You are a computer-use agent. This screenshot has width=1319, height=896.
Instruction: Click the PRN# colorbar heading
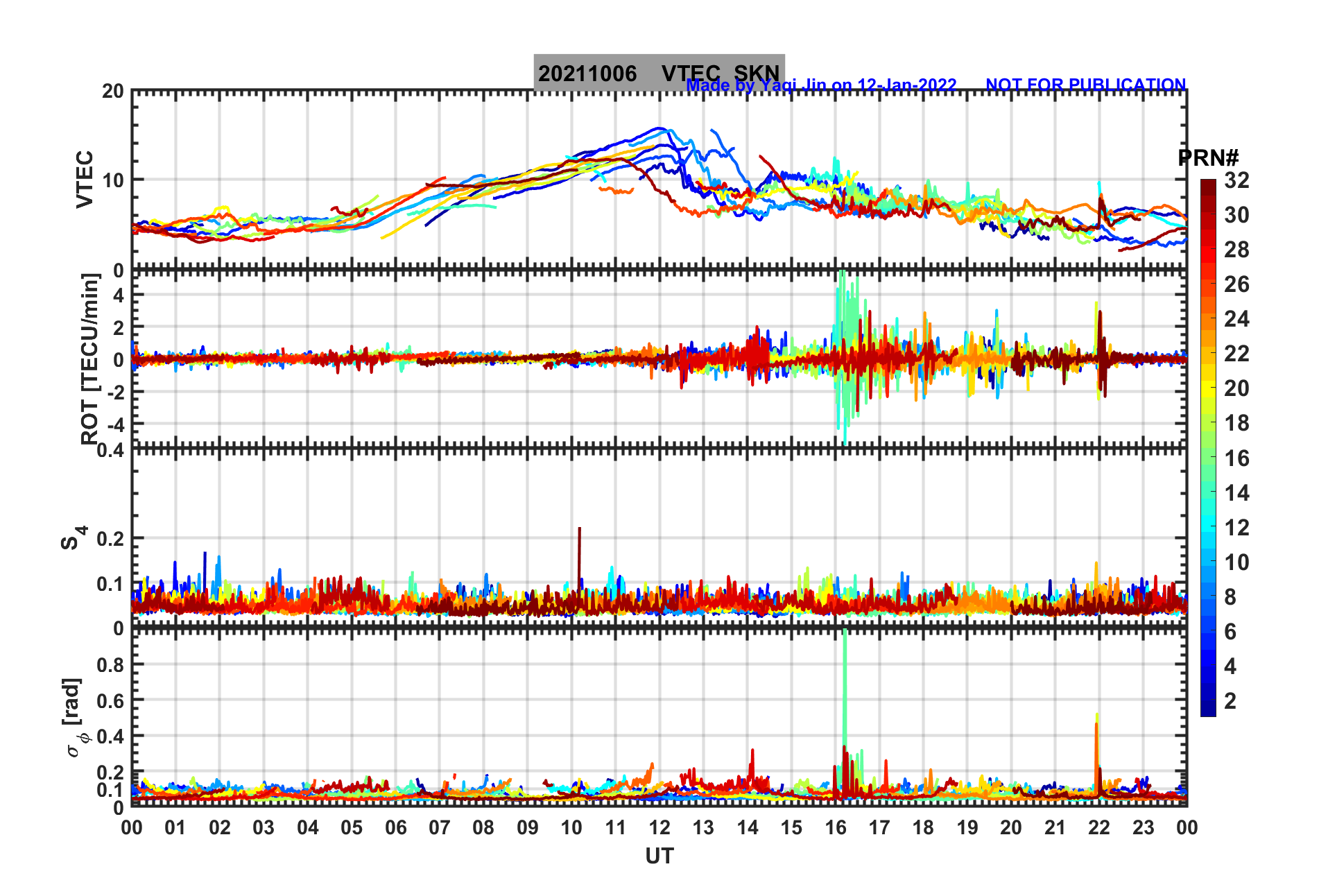click(x=1208, y=158)
